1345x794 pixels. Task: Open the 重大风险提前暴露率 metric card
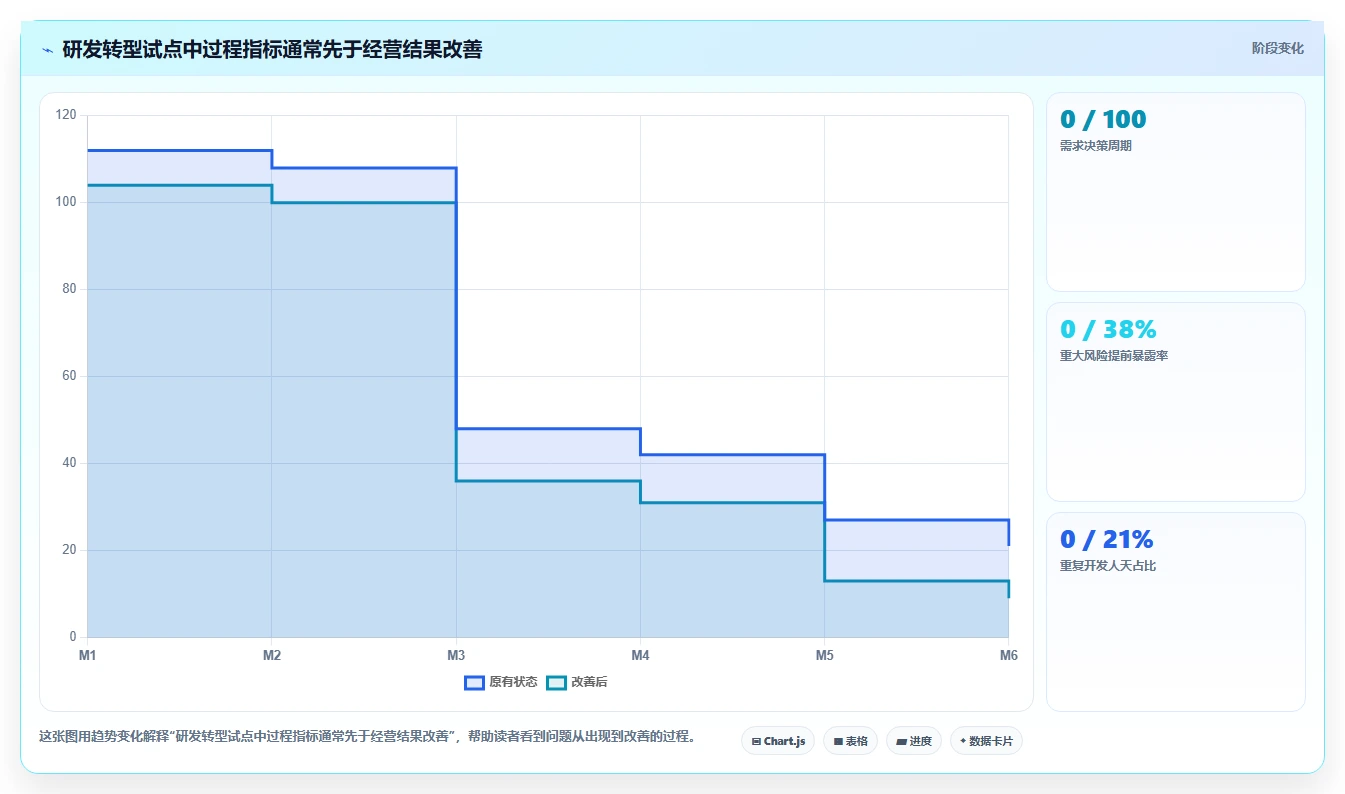click(x=1175, y=402)
